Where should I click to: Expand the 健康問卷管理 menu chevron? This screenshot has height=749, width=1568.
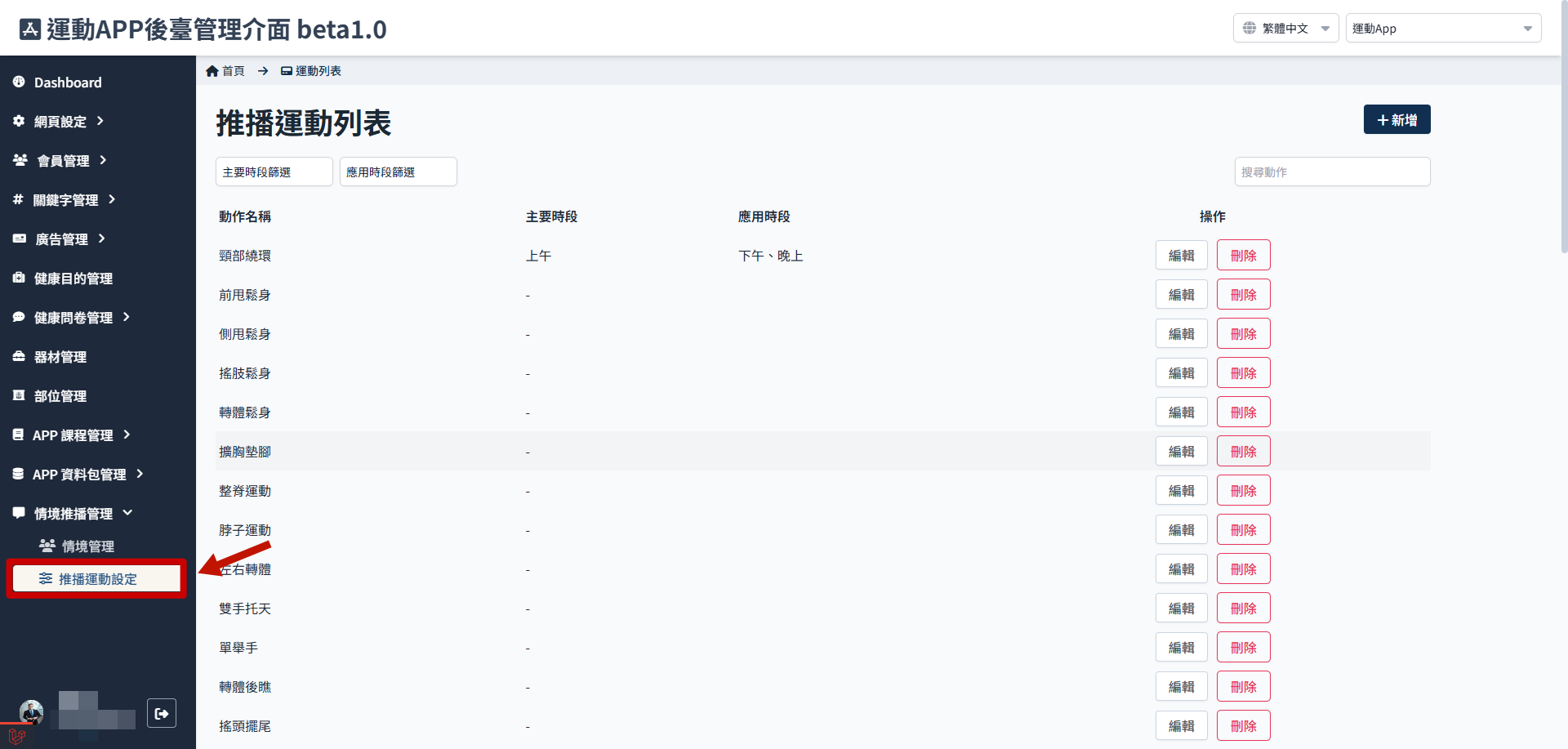127,317
